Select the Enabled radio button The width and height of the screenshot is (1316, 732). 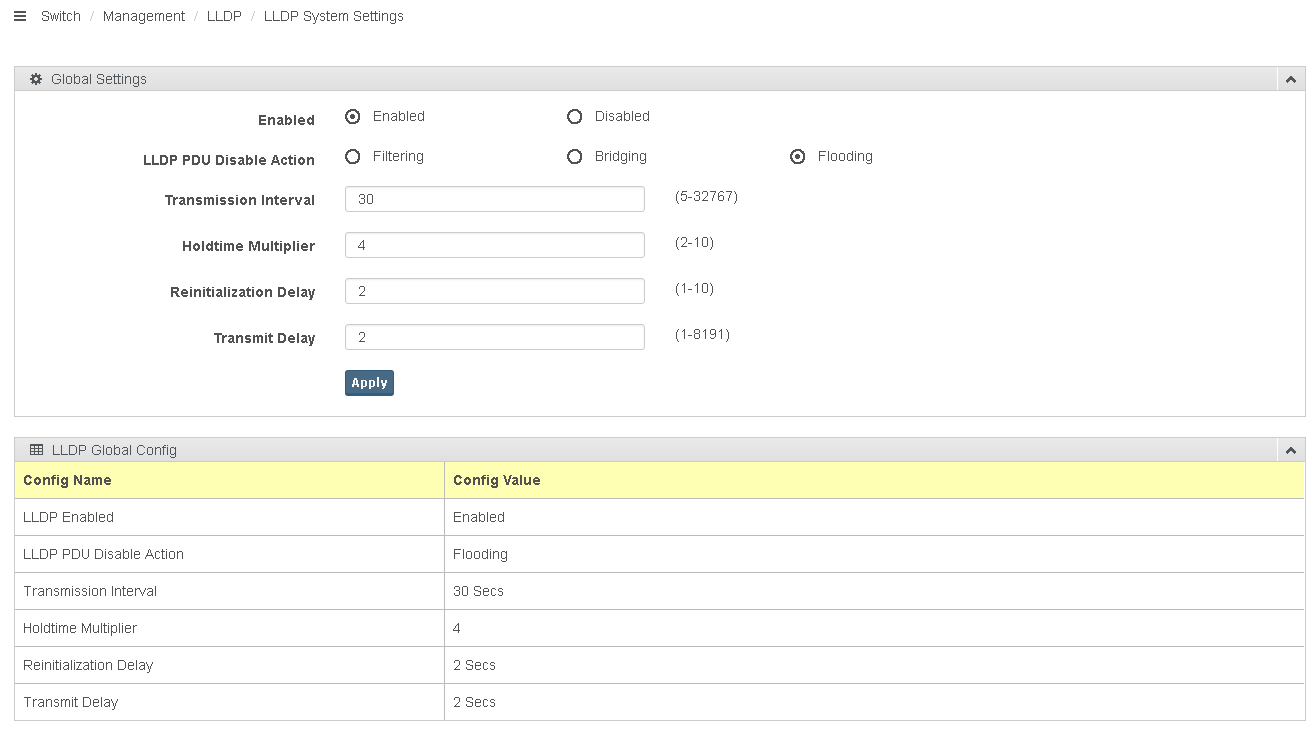(353, 117)
